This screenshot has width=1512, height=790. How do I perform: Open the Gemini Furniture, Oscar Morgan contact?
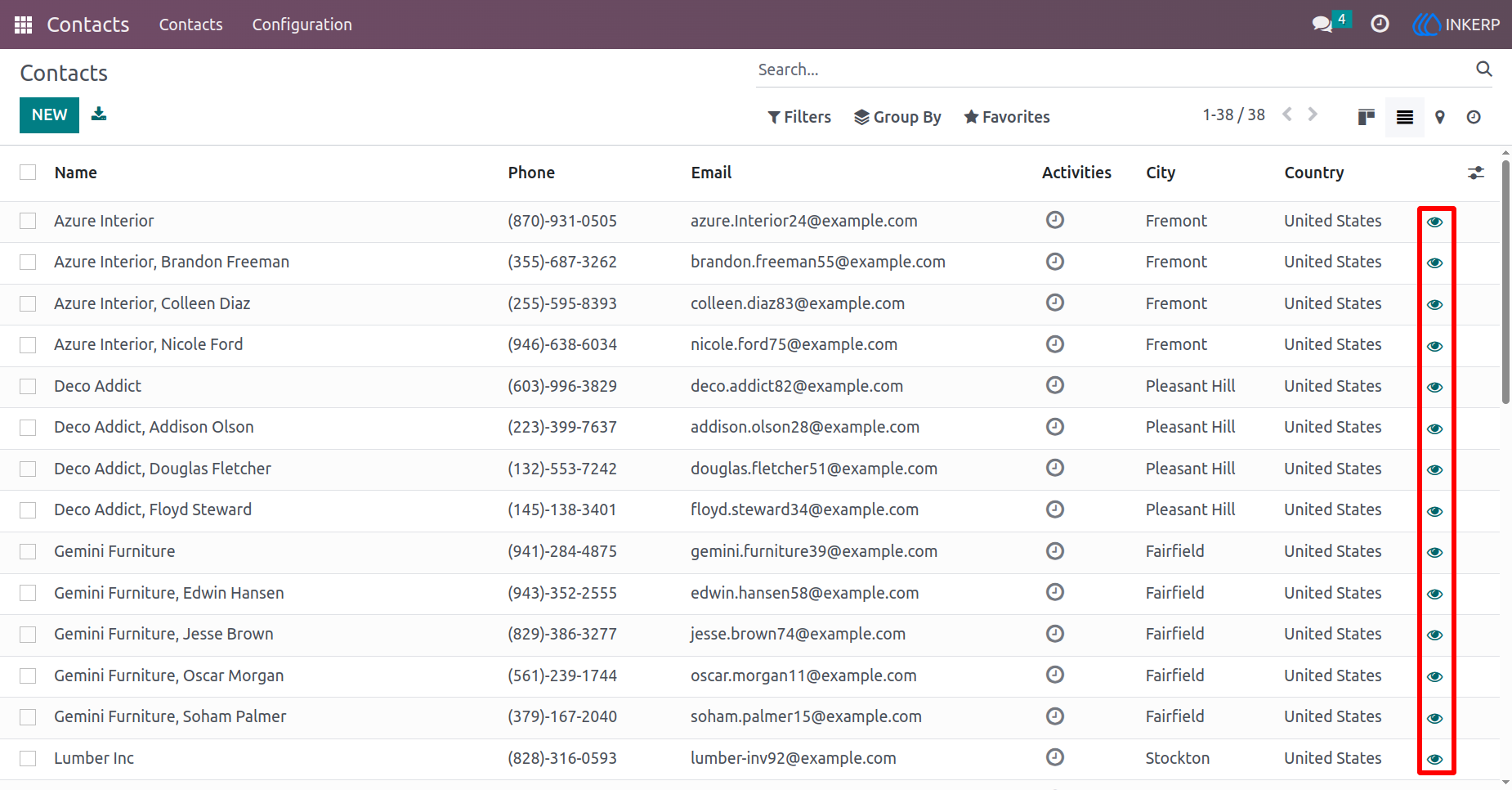[x=169, y=676]
